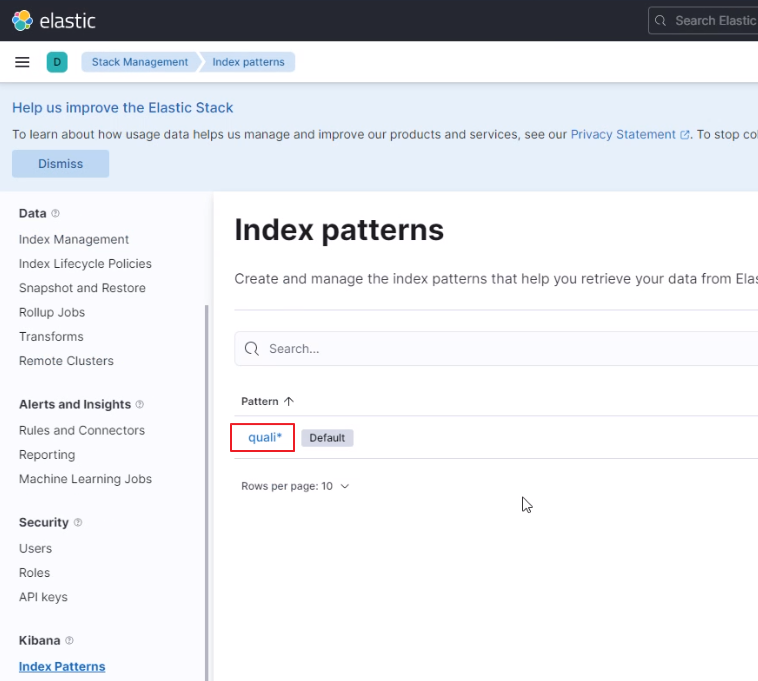Click the Default badge
Screen dimensions: 758x681
point(327,438)
